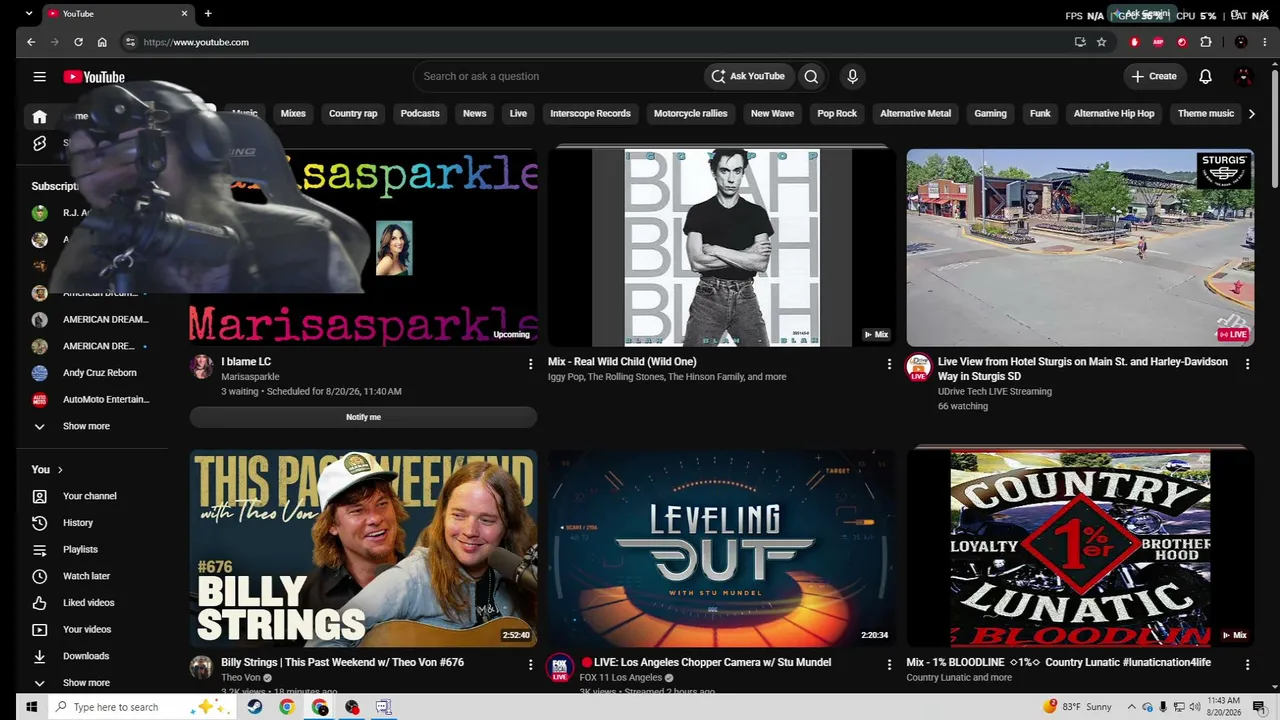Open UDrive Tech LIVE Streaming channel avatar
This screenshot has width=1280, height=720.
tap(918, 367)
